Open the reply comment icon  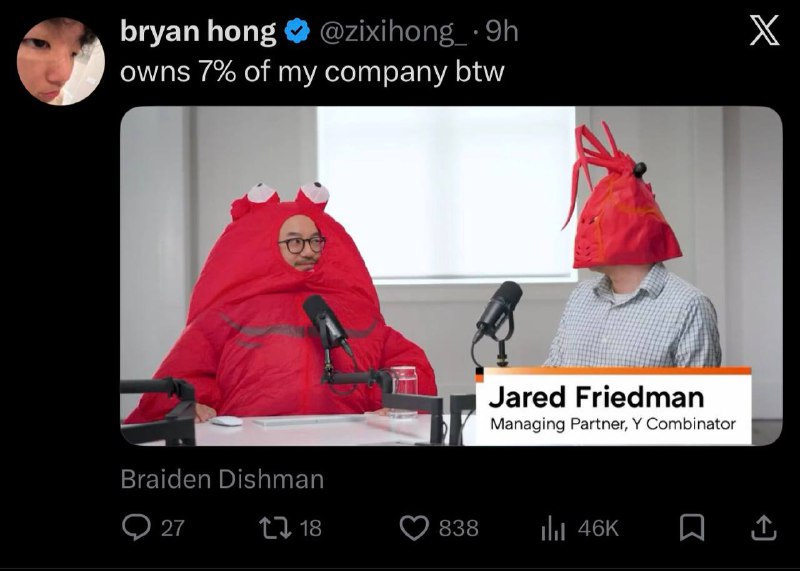136,528
